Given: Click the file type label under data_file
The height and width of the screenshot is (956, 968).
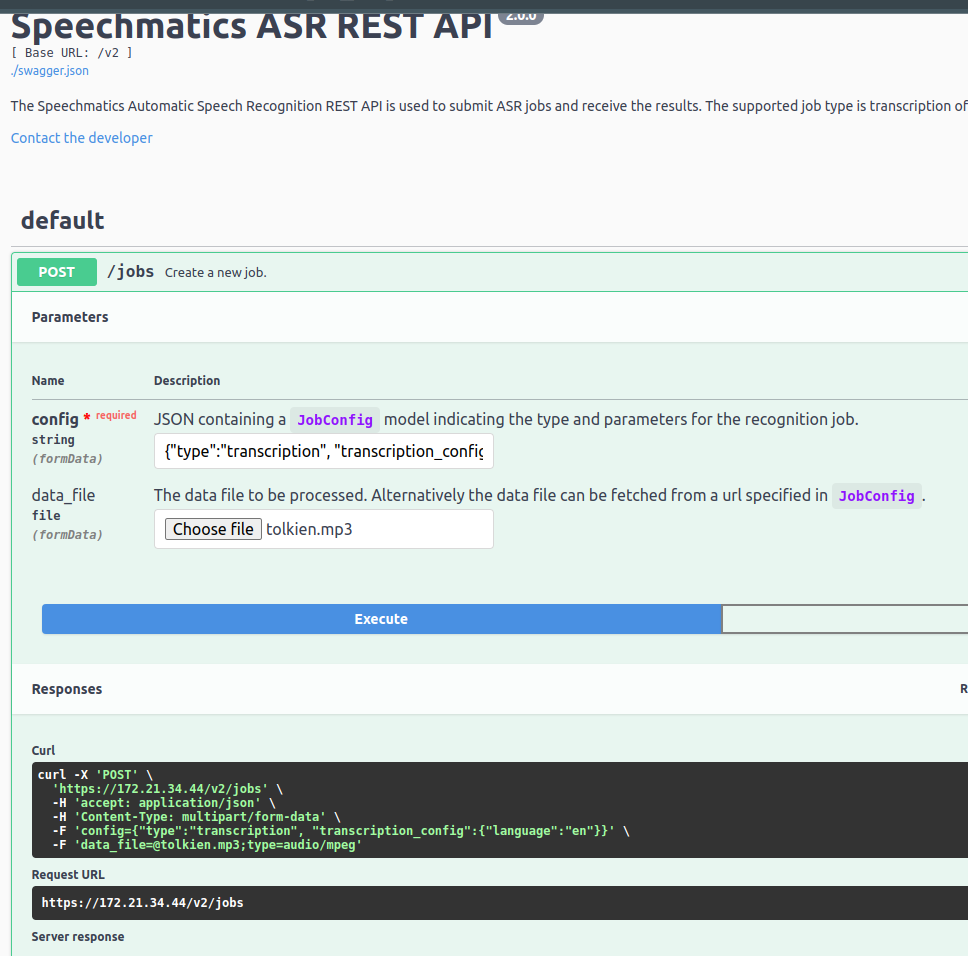Looking at the screenshot, I should click(x=45, y=515).
